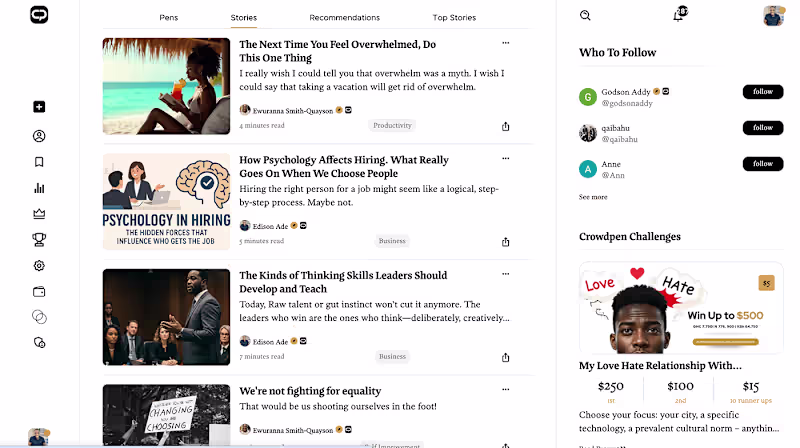Open bookmarks from sidebar
The image size is (800, 448).
[x=39, y=162]
